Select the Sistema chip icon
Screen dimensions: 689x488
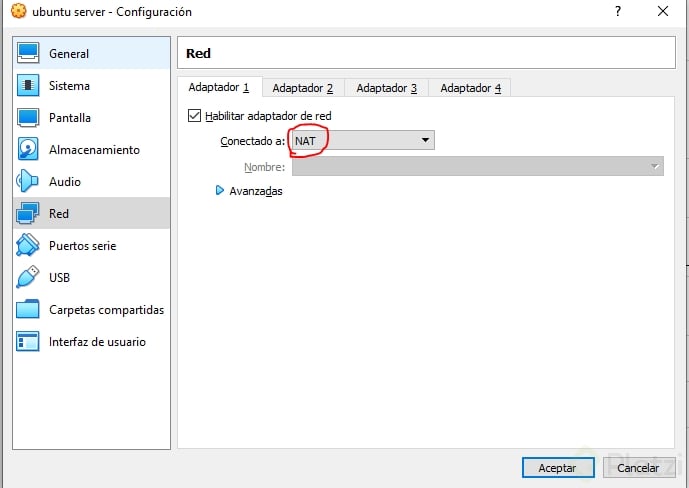[x=28, y=86]
